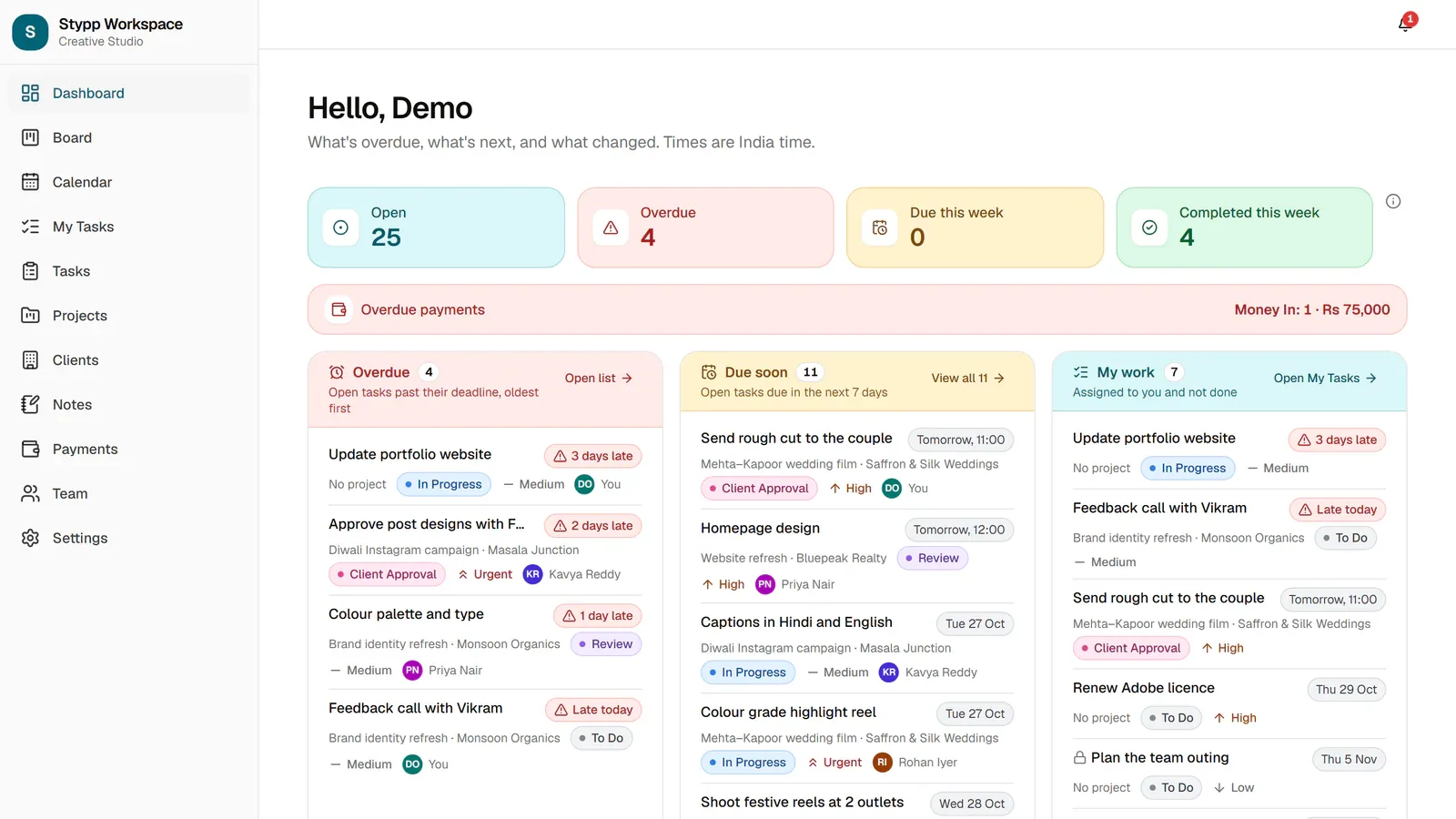This screenshot has width=1456, height=819.
Task: Open the notifications bell icon
Action: click(1405, 24)
